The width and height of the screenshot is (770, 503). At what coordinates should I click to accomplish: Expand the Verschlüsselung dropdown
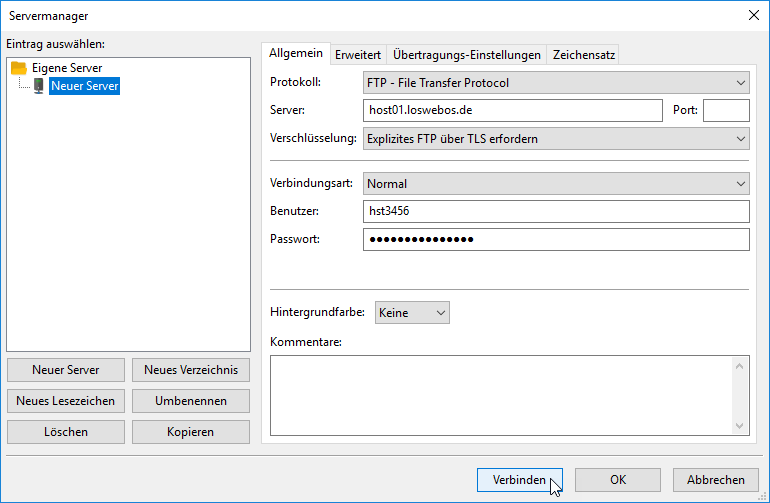[555, 139]
